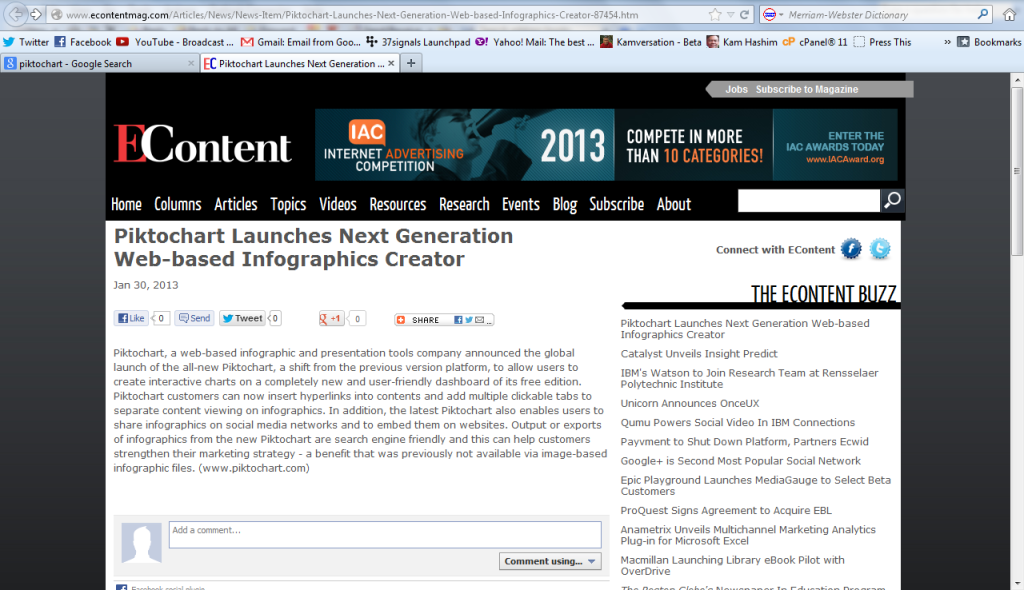The height and width of the screenshot is (590, 1024).
Task: Open the Facebook bookmark
Action: coord(83,42)
